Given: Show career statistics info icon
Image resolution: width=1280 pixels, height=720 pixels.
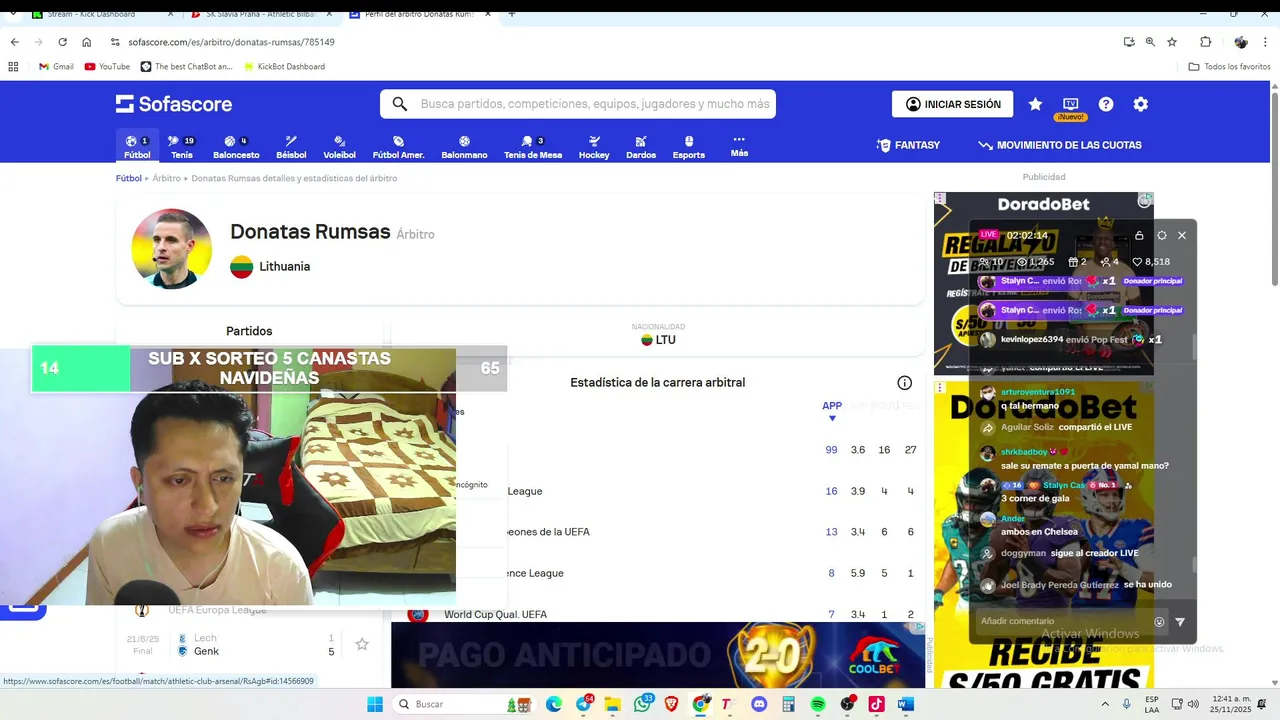Looking at the screenshot, I should click(x=904, y=383).
